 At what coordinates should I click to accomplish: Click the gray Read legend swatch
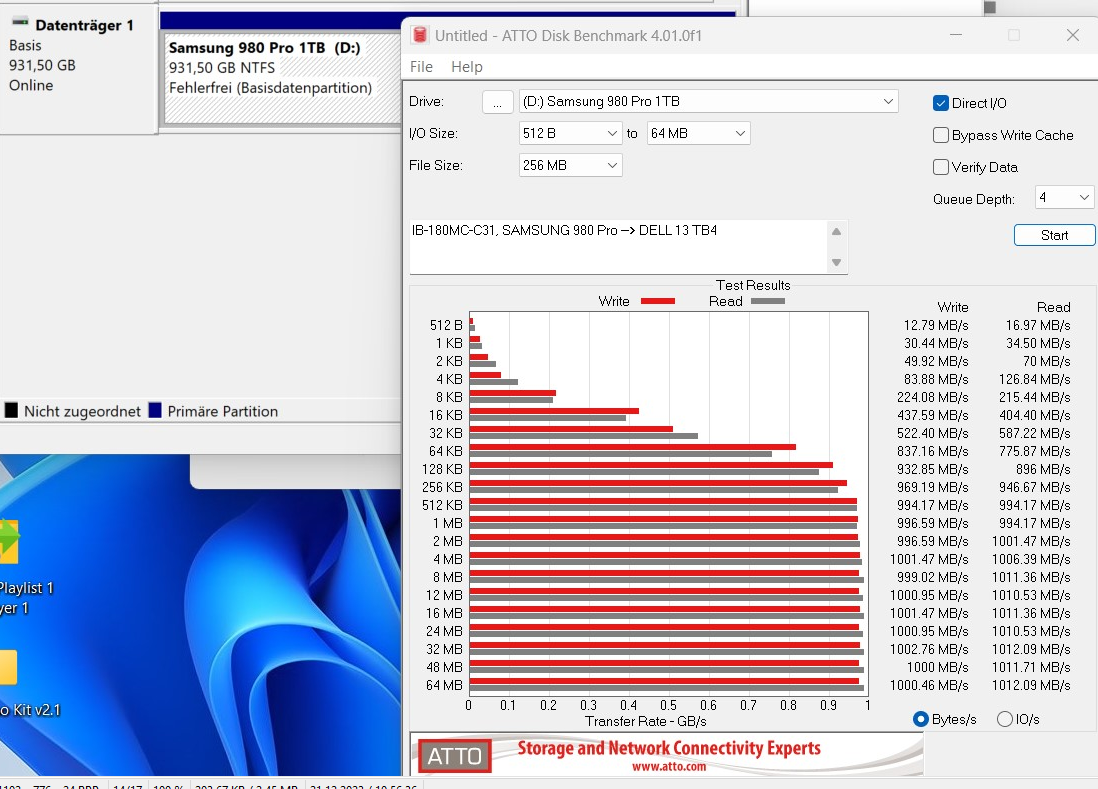point(767,301)
